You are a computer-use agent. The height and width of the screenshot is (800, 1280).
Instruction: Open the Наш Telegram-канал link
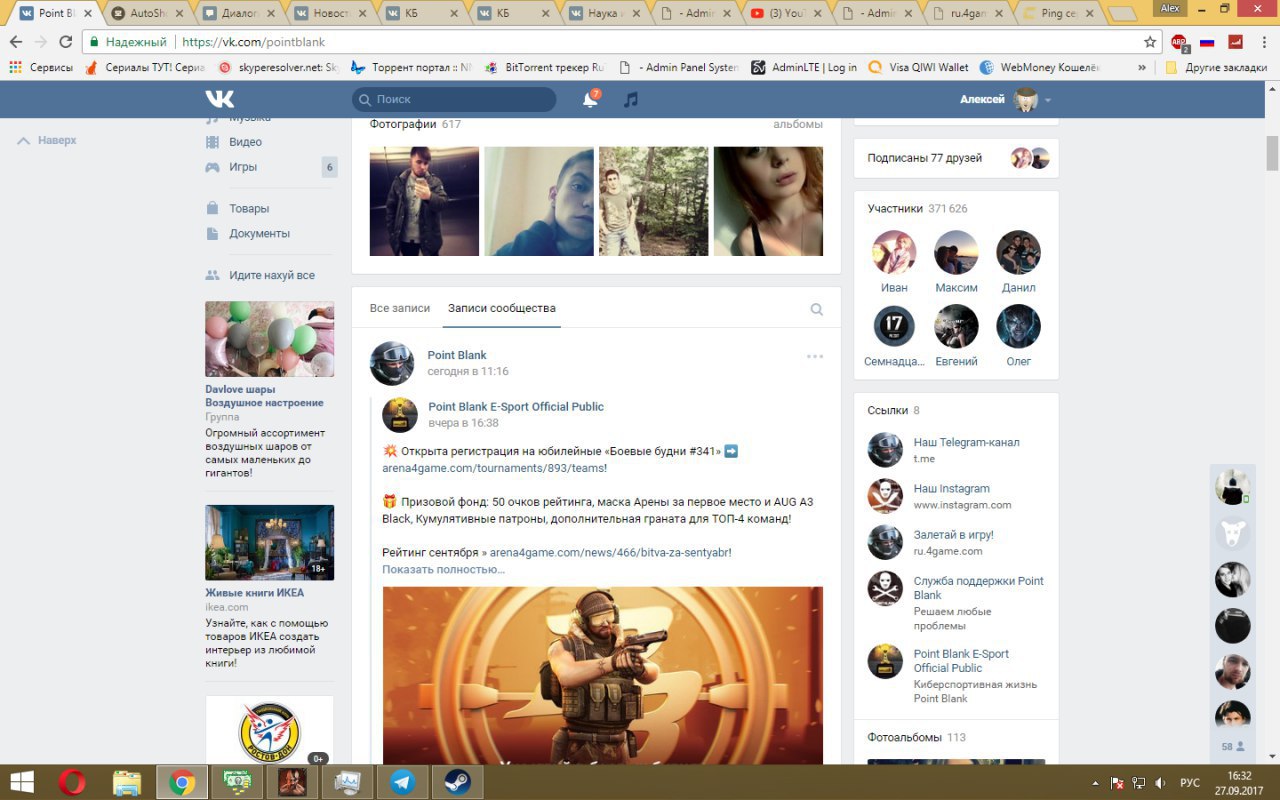966,442
